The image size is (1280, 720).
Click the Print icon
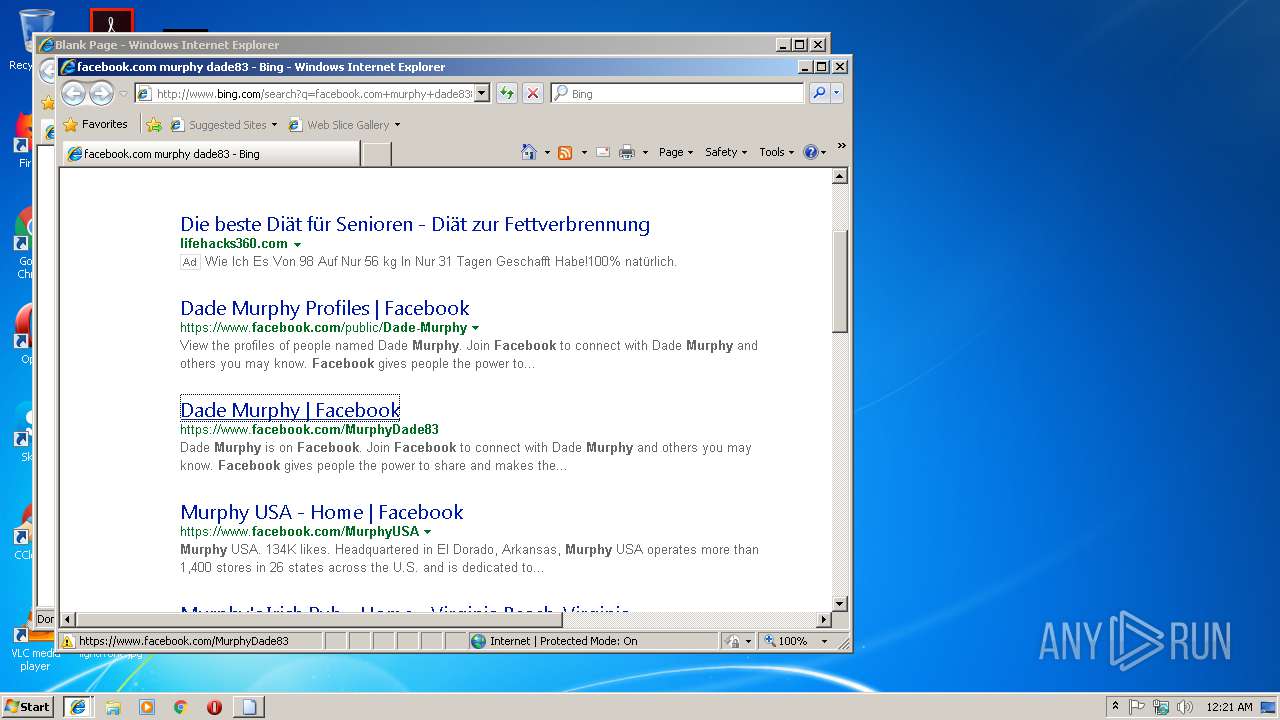click(627, 152)
